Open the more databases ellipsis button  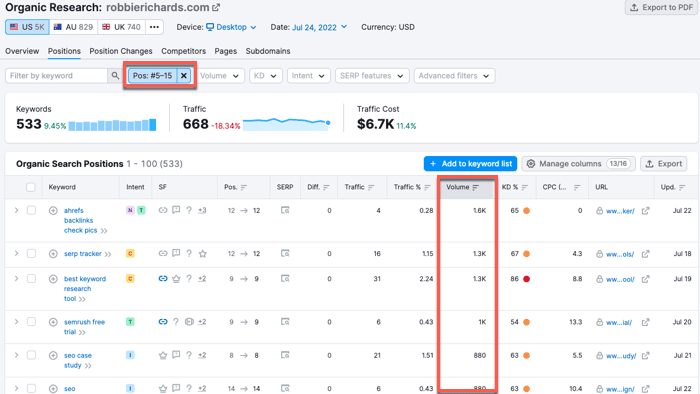[154, 27]
